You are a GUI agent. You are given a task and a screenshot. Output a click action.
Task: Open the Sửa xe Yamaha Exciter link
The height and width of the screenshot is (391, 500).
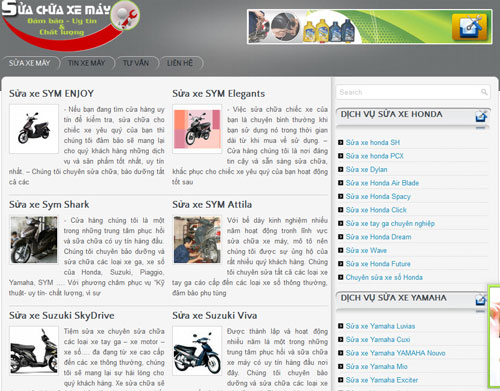click(x=382, y=380)
